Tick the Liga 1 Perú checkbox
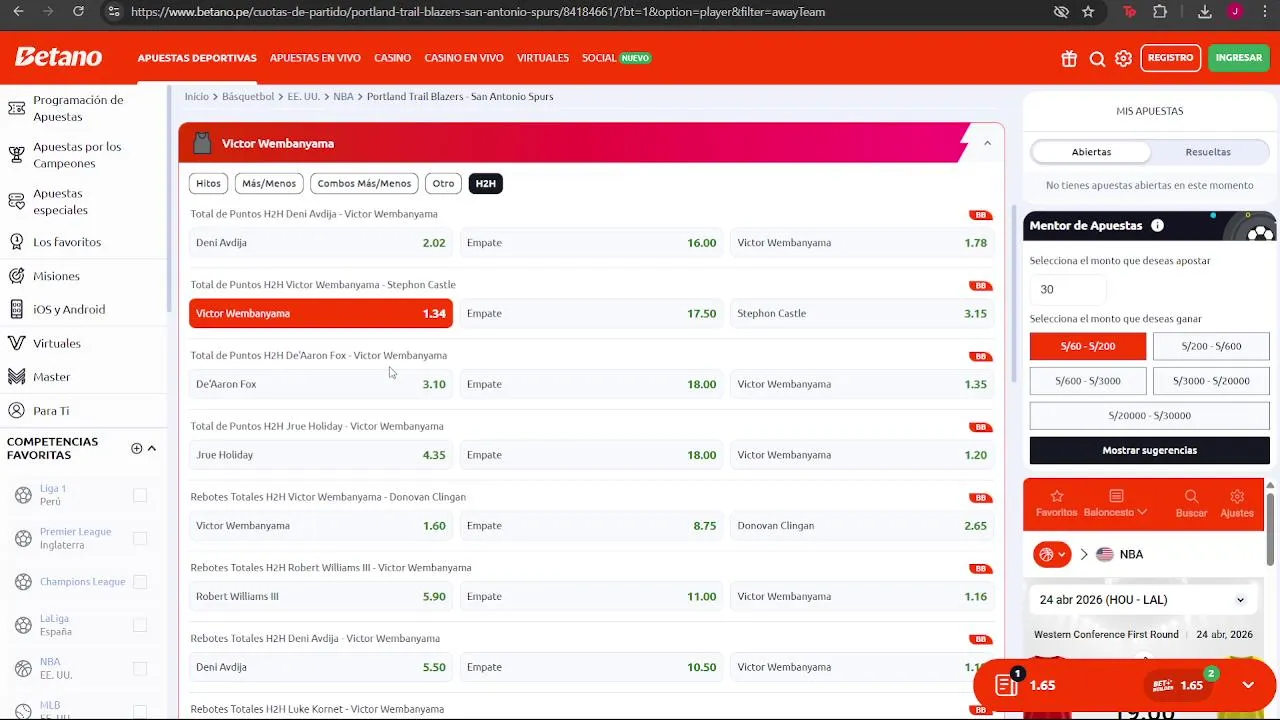The height and width of the screenshot is (720, 1280). [x=140, y=495]
